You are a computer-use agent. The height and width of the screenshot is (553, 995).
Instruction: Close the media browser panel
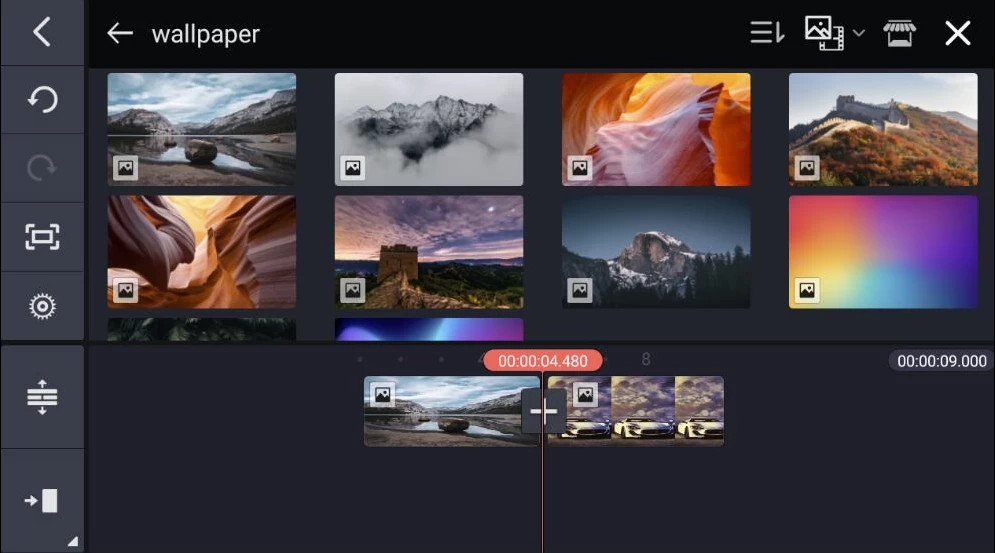[x=957, y=34]
